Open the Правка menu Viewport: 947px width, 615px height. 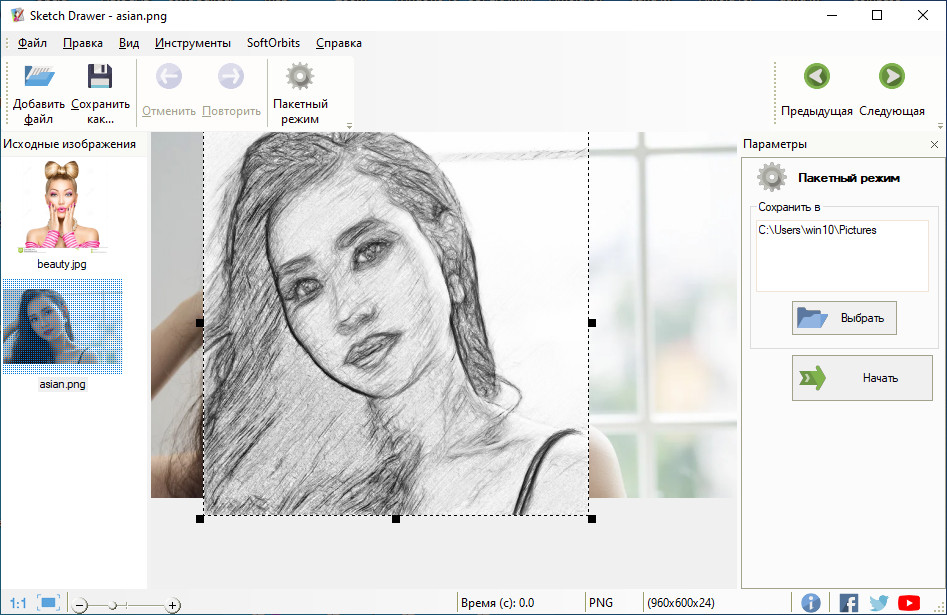pyautogui.click(x=83, y=43)
